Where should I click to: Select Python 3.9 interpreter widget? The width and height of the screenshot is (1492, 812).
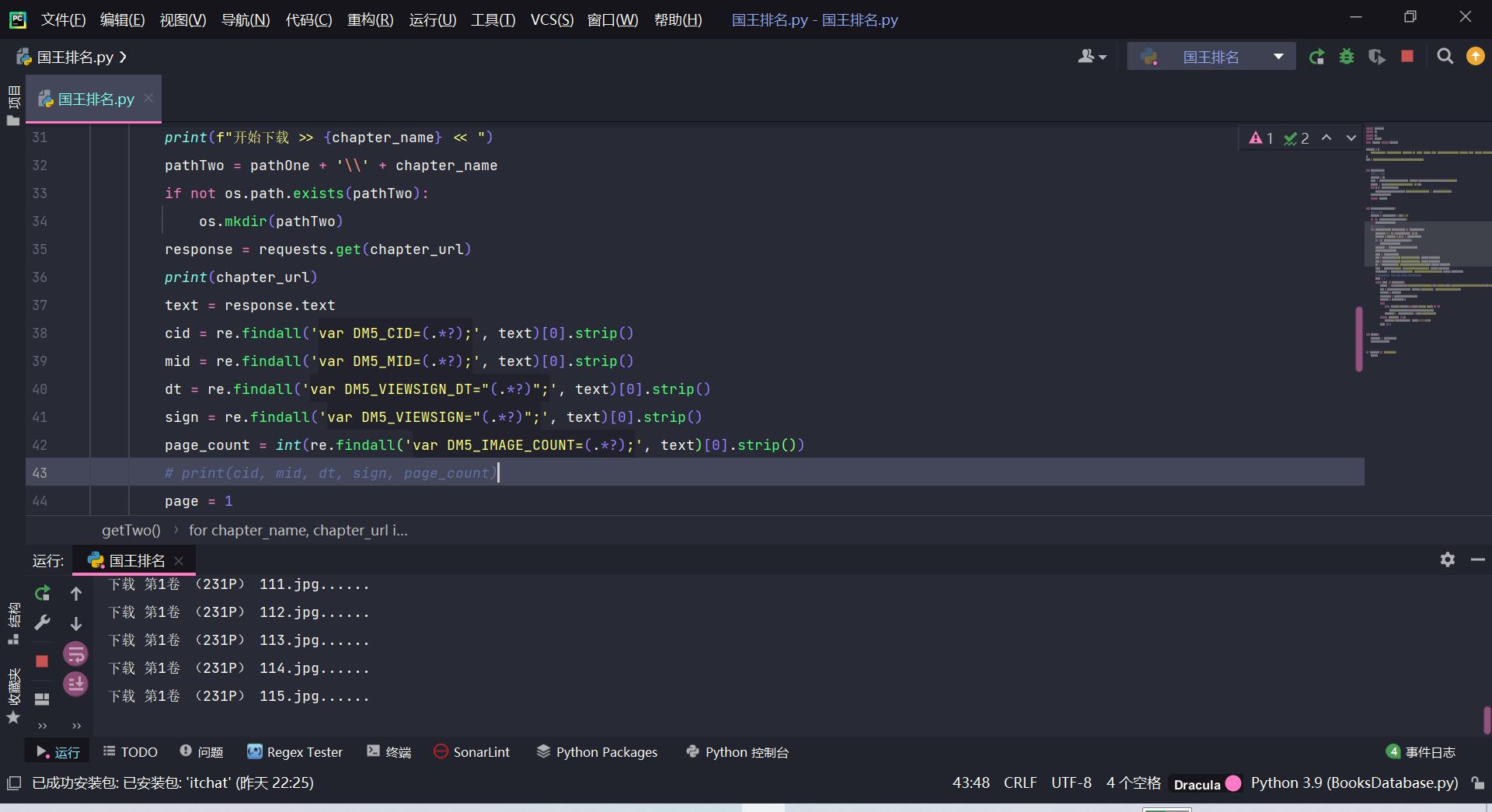pyautogui.click(x=1354, y=783)
